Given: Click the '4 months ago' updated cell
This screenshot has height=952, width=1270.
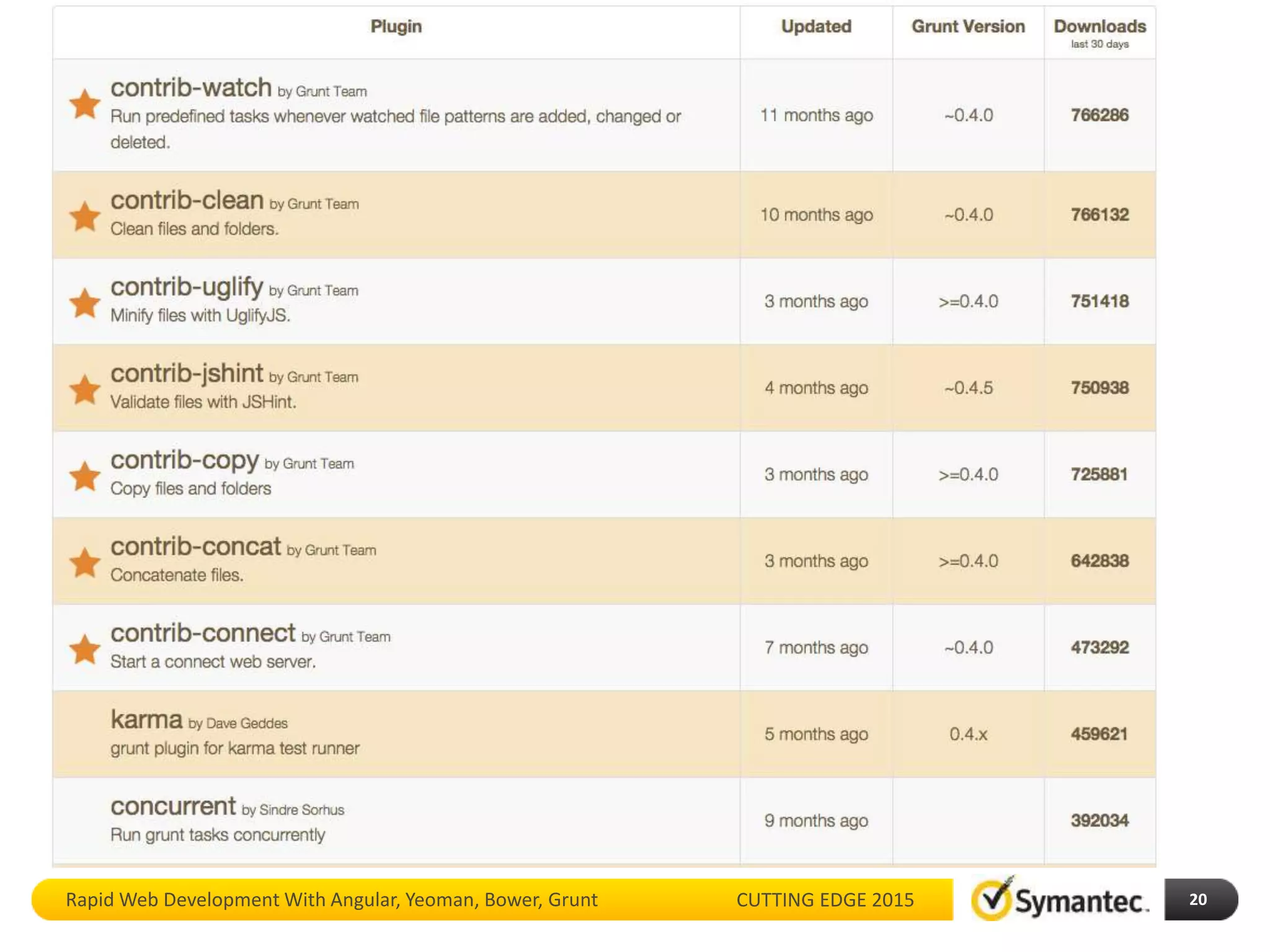Looking at the screenshot, I should tap(816, 388).
